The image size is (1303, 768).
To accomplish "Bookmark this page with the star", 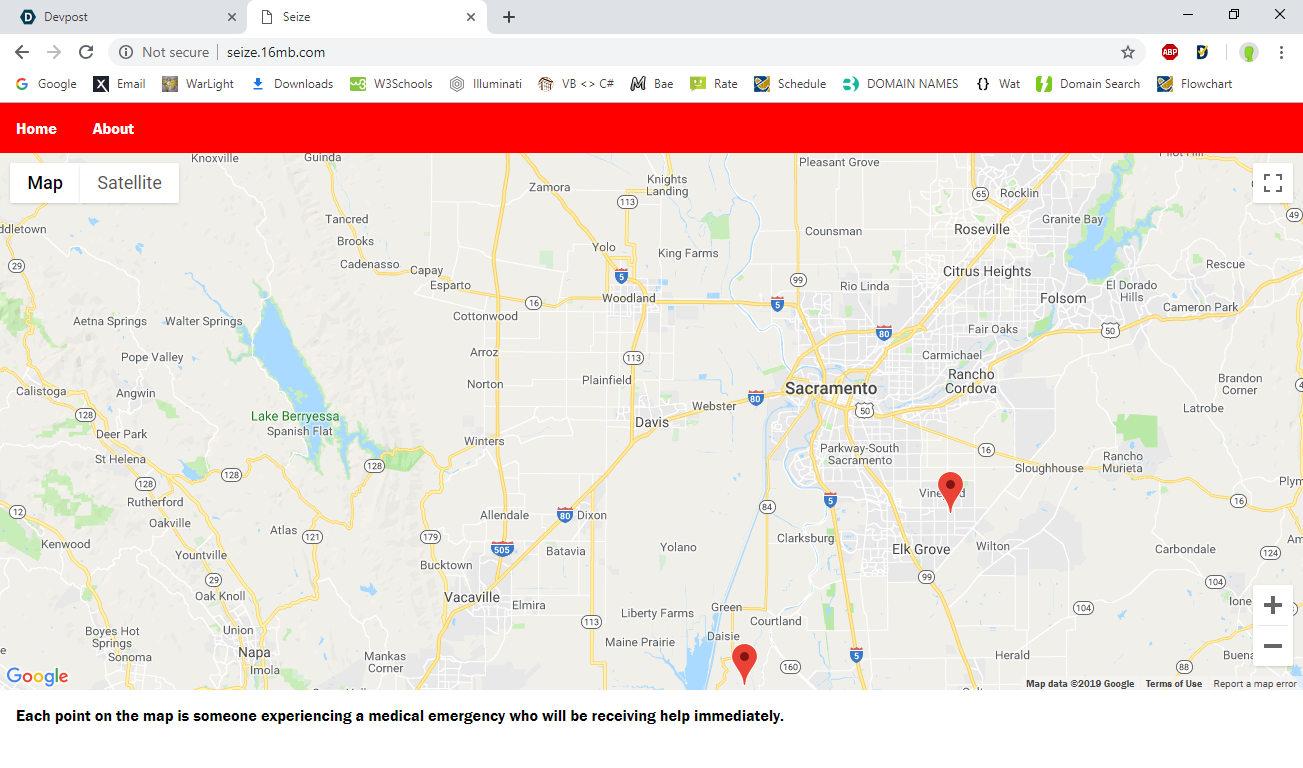I will (1128, 52).
